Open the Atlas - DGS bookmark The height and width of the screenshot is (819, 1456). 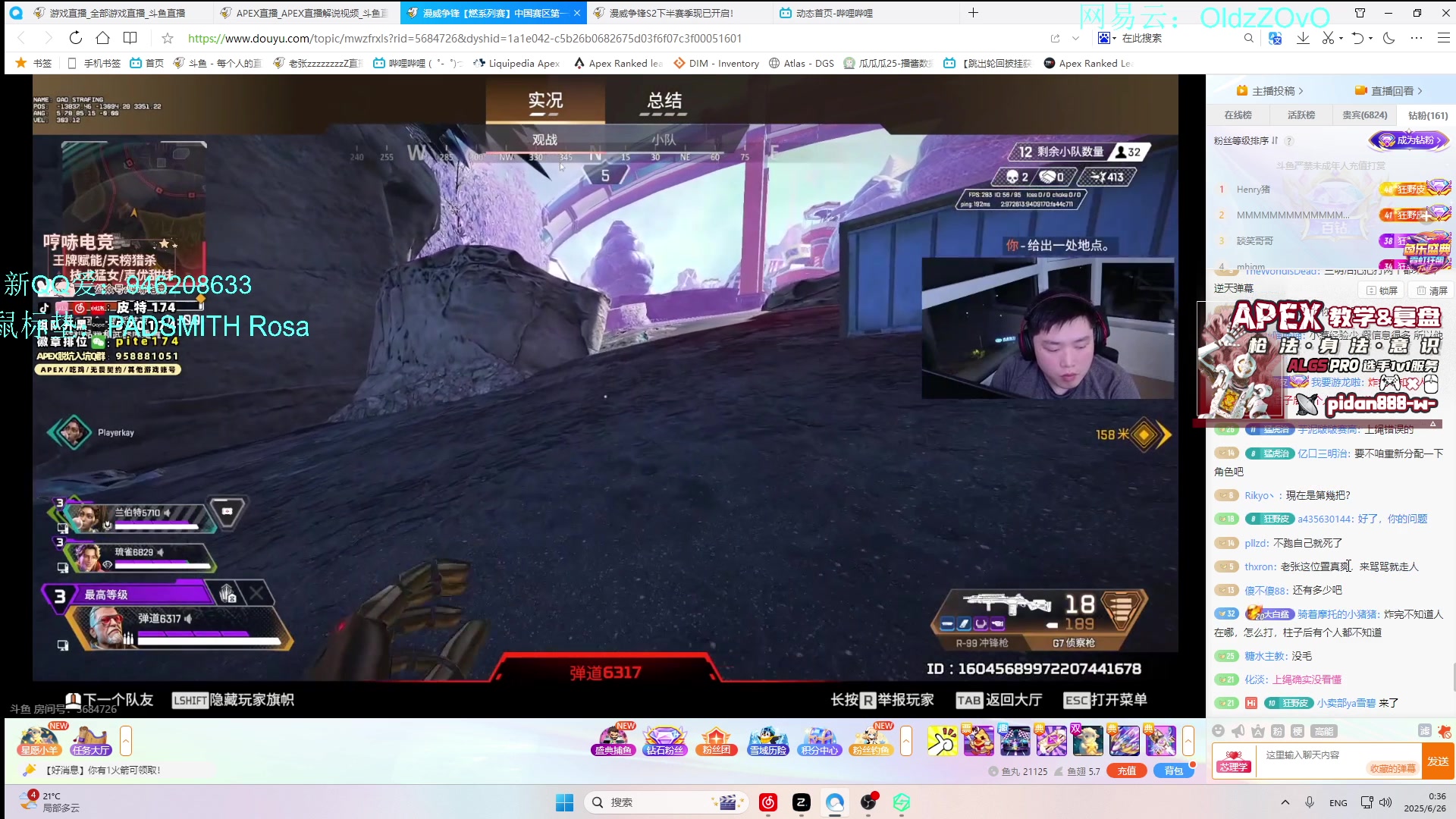[x=802, y=64]
